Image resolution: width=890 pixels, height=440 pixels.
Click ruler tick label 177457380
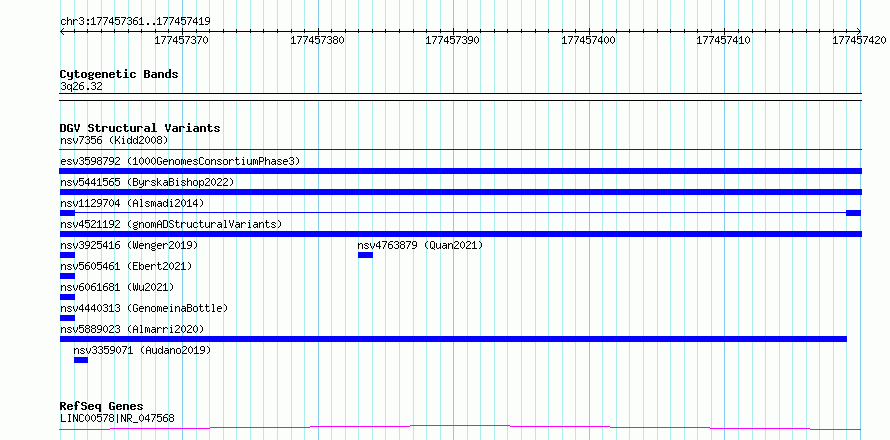317,40
